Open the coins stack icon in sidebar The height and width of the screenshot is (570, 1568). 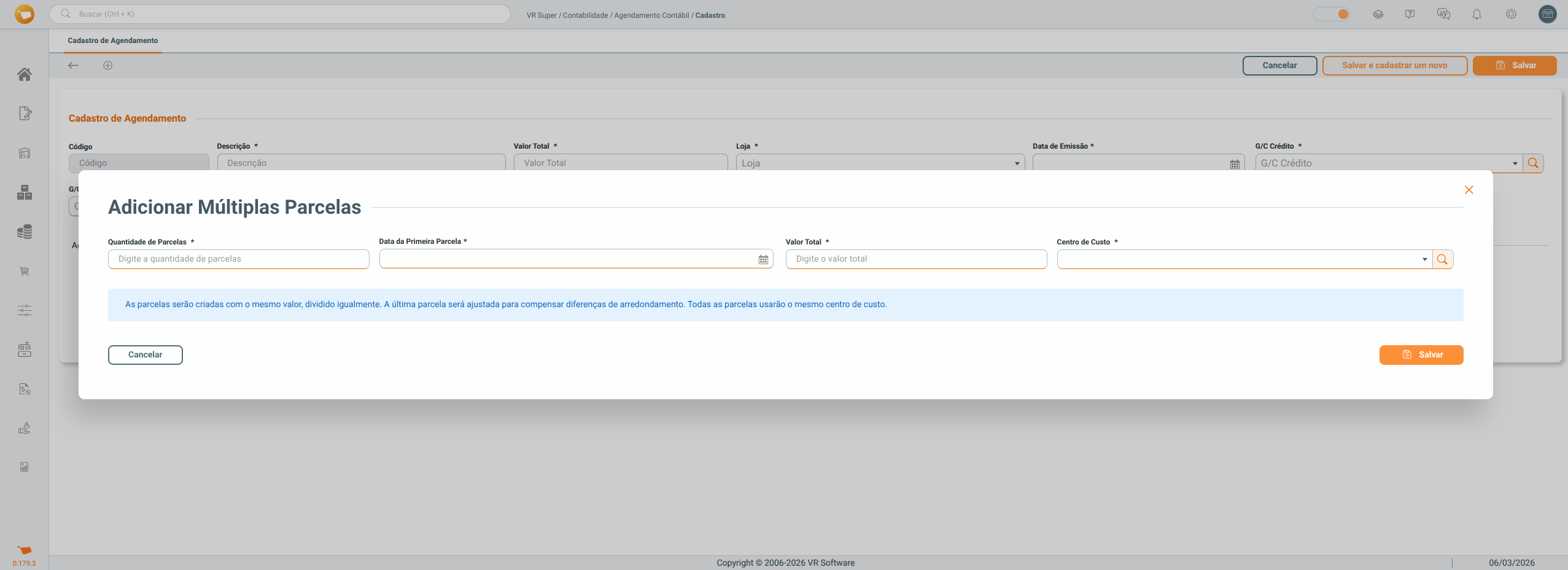25,232
